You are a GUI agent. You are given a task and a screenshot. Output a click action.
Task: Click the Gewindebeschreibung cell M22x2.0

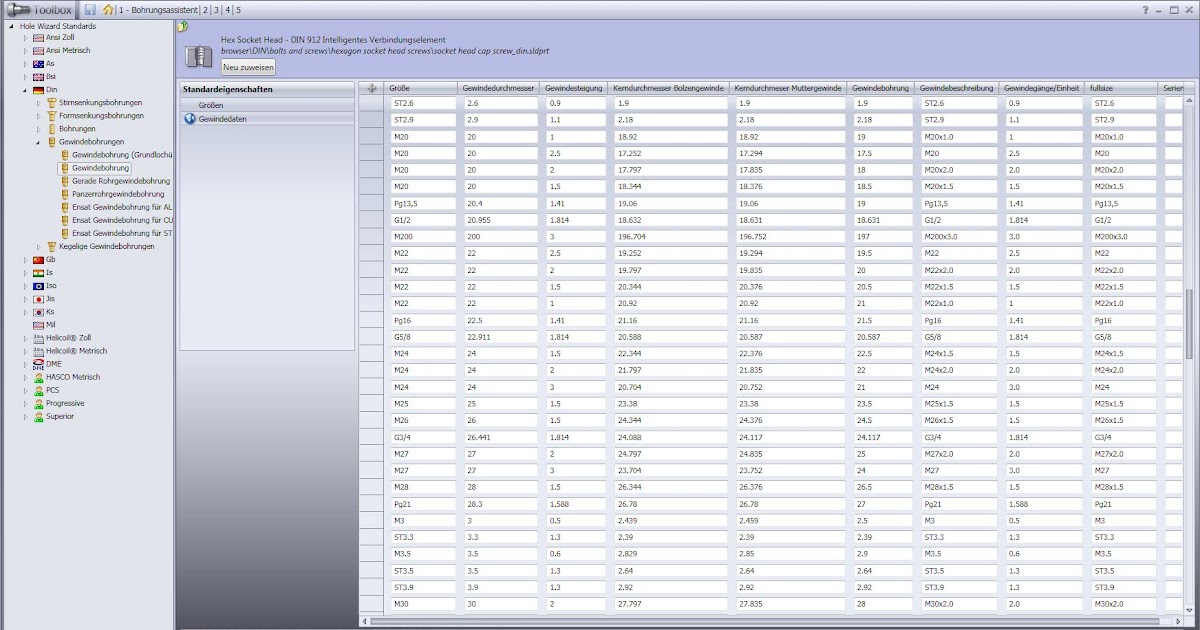point(959,270)
